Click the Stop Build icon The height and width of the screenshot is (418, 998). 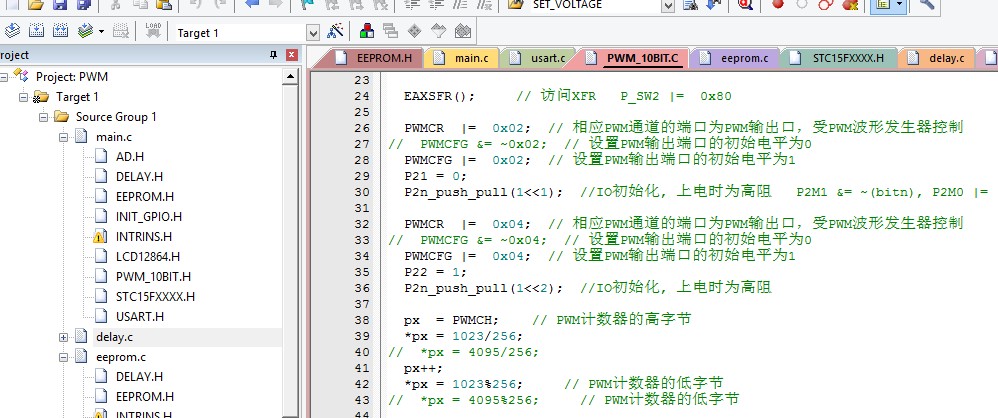(121, 31)
